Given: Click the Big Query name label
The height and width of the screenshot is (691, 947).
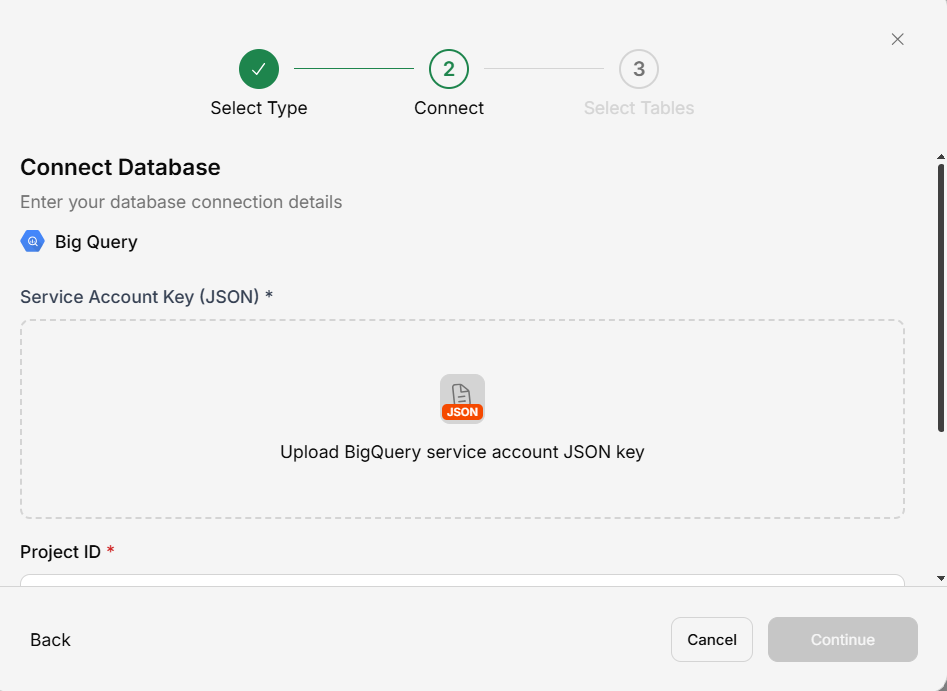Looking at the screenshot, I should click(96, 242).
